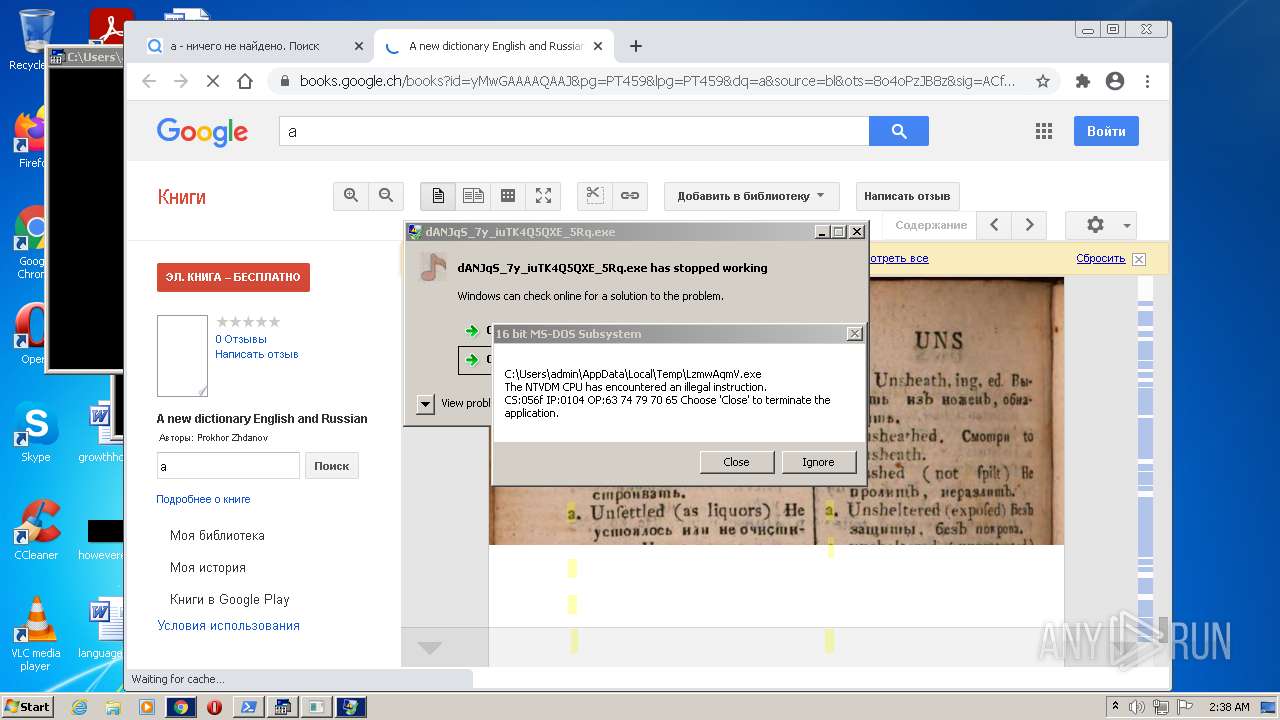Switch to two-page view

click(473, 196)
